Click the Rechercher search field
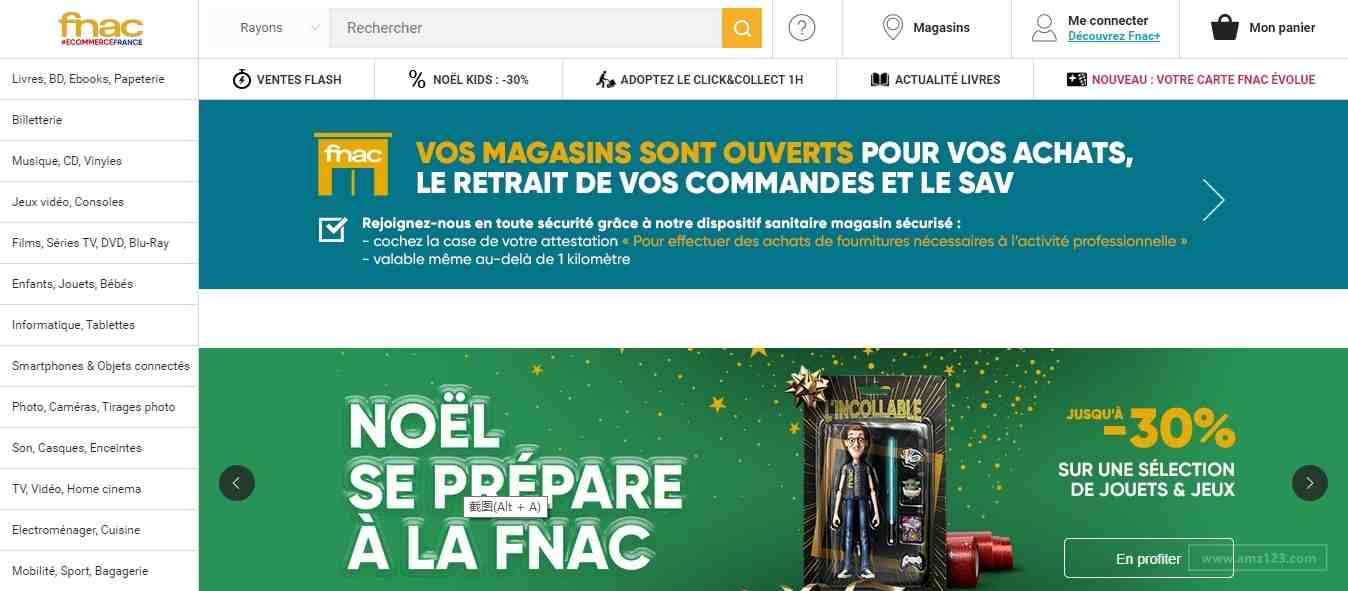Screen dimensions: 1348x591 [x=525, y=28]
